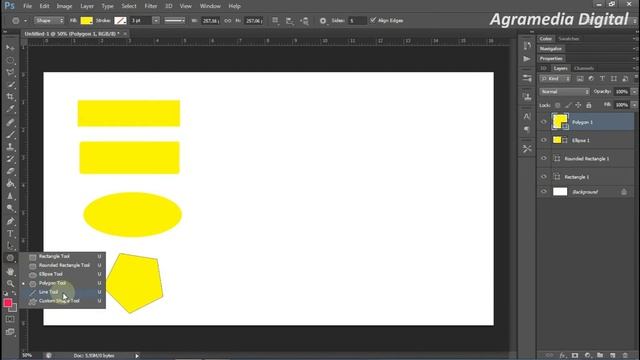Click the Sides input field
The width and height of the screenshot is (640, 360).
[357, 20]
